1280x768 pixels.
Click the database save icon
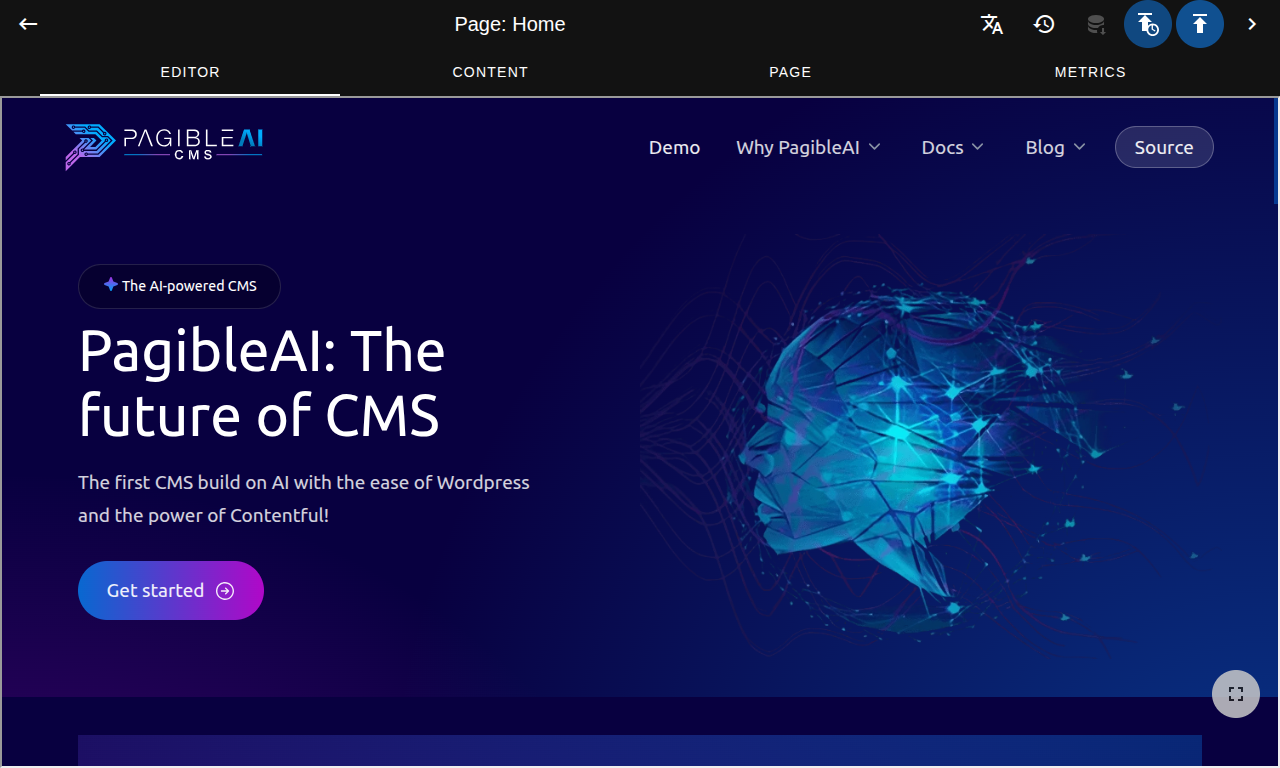pyautogui.click(x=1096, y=24)
